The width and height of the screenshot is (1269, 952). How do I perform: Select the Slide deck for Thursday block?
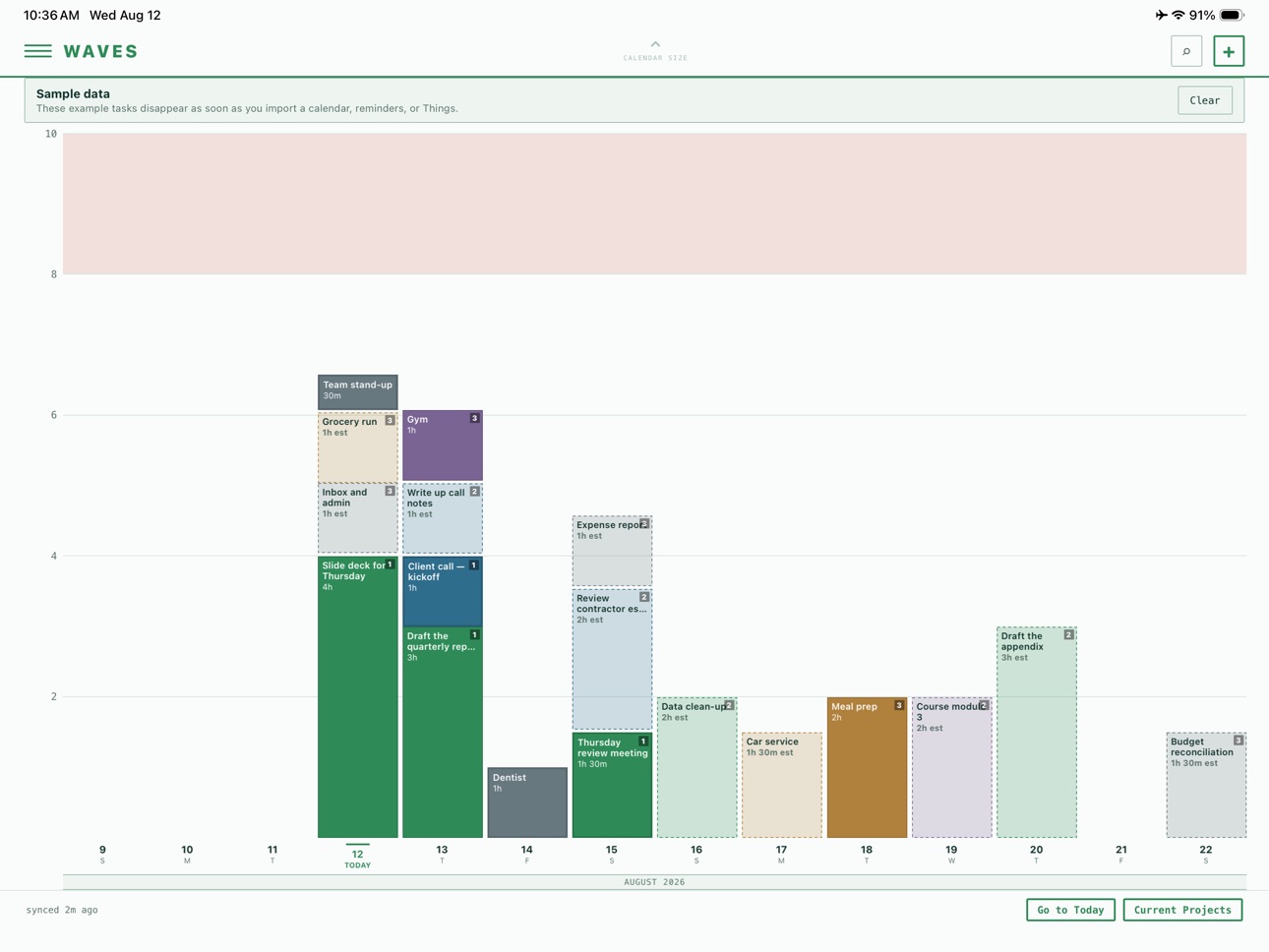tap(358, 697)
